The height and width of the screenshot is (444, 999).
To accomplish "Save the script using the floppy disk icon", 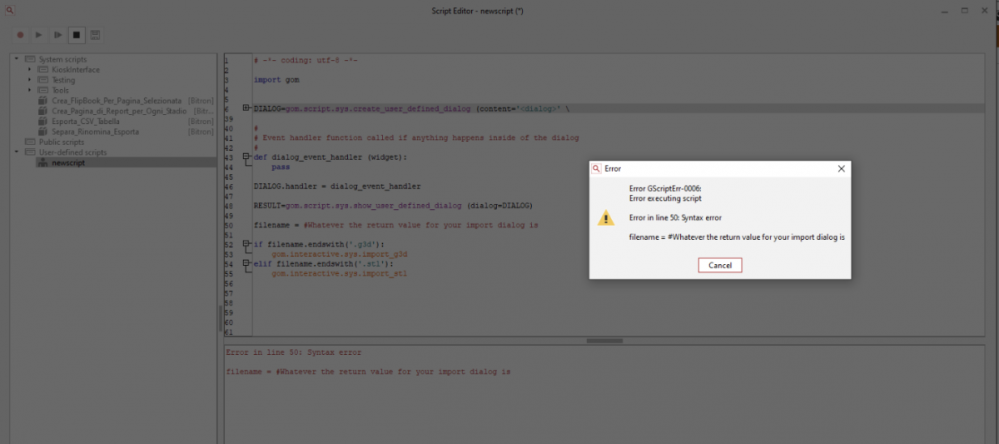I will 95,35.
